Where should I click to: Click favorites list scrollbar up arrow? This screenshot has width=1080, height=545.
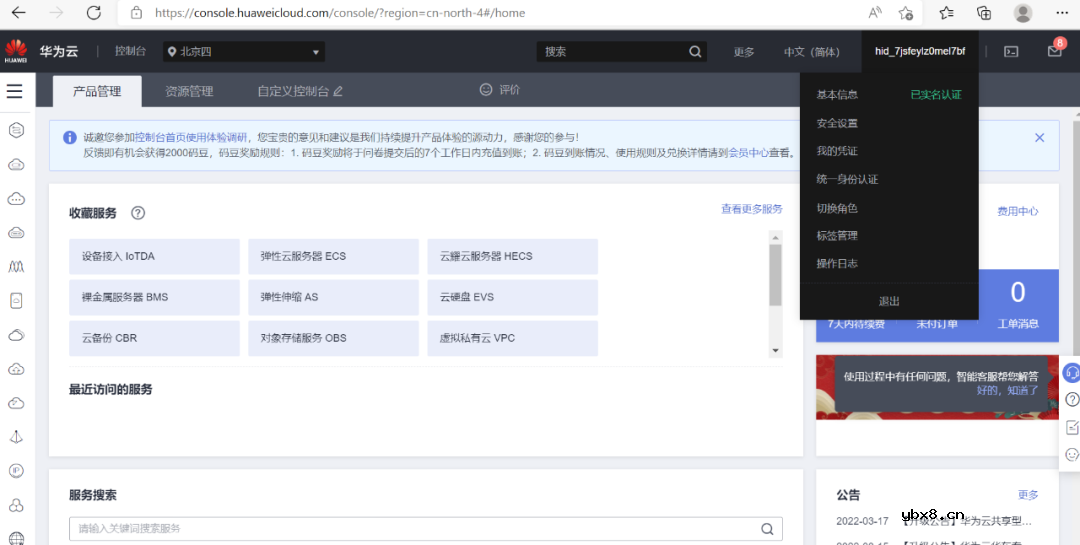(776, 238)
